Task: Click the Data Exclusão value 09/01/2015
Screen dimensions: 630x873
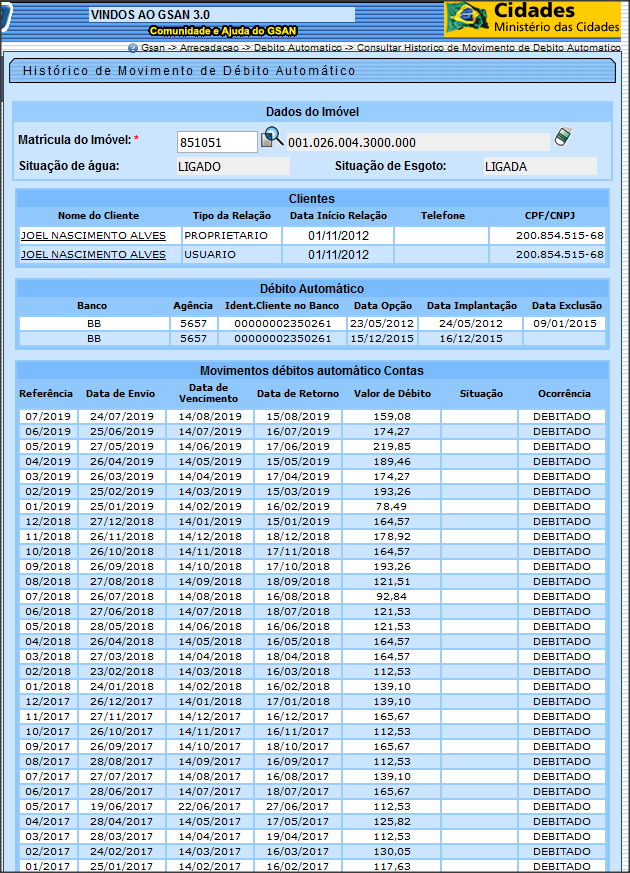Action: point(564,323)
